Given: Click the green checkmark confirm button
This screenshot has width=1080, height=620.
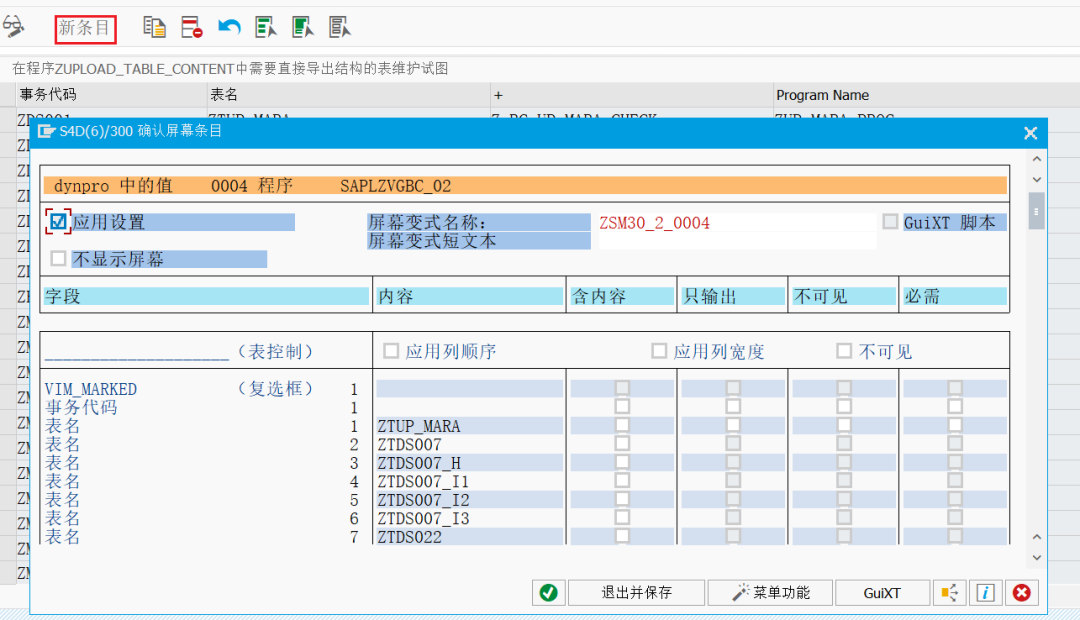Looking at the screenshot, I should click(549, 592).
